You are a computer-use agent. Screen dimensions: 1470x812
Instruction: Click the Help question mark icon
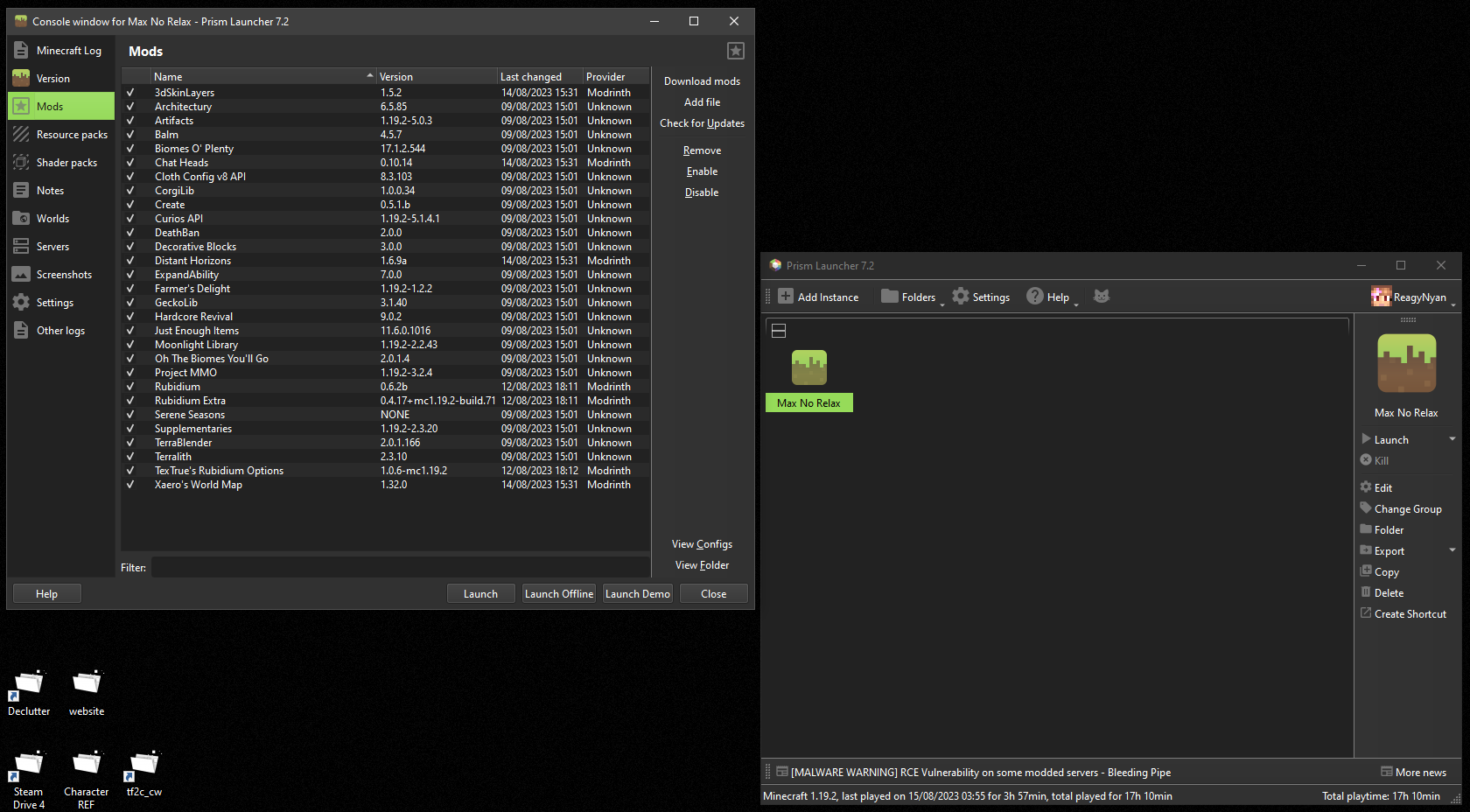[1035, 297]
